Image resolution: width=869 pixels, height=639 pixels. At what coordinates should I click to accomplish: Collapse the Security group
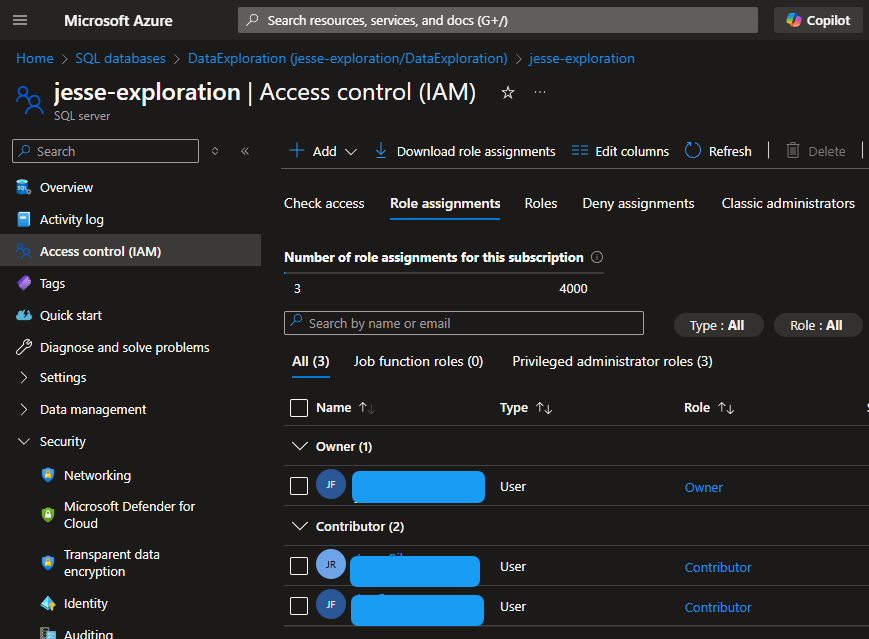click(x=63, y=442)
